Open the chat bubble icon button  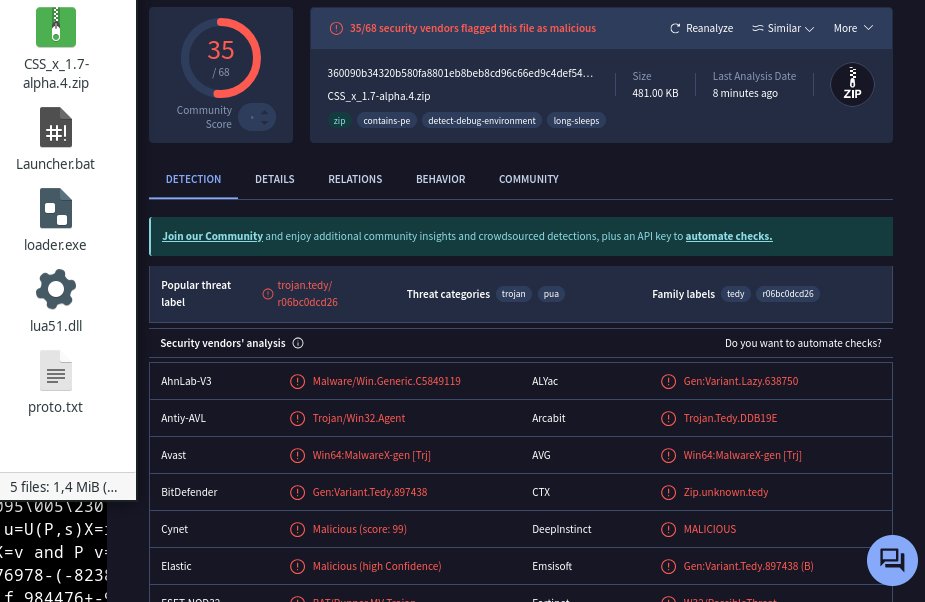tap(892, 560)
